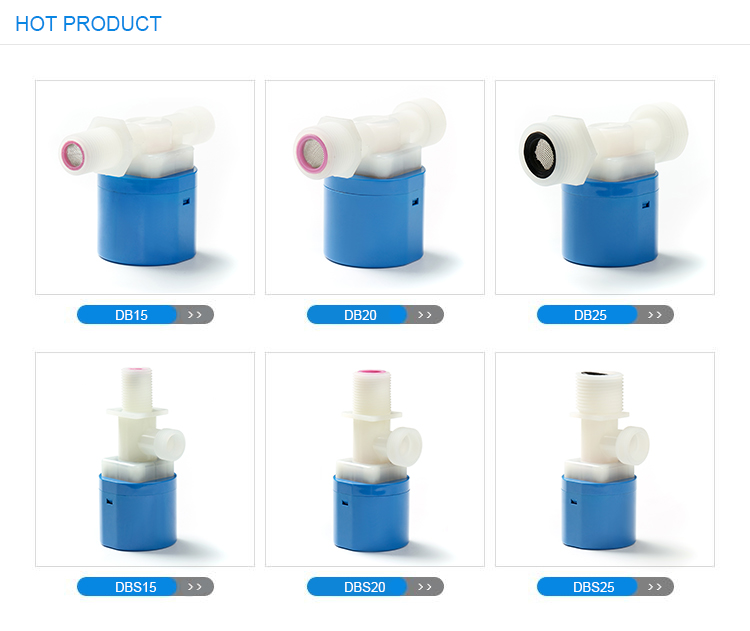Open the DBS15 product image

pos(145,460)
